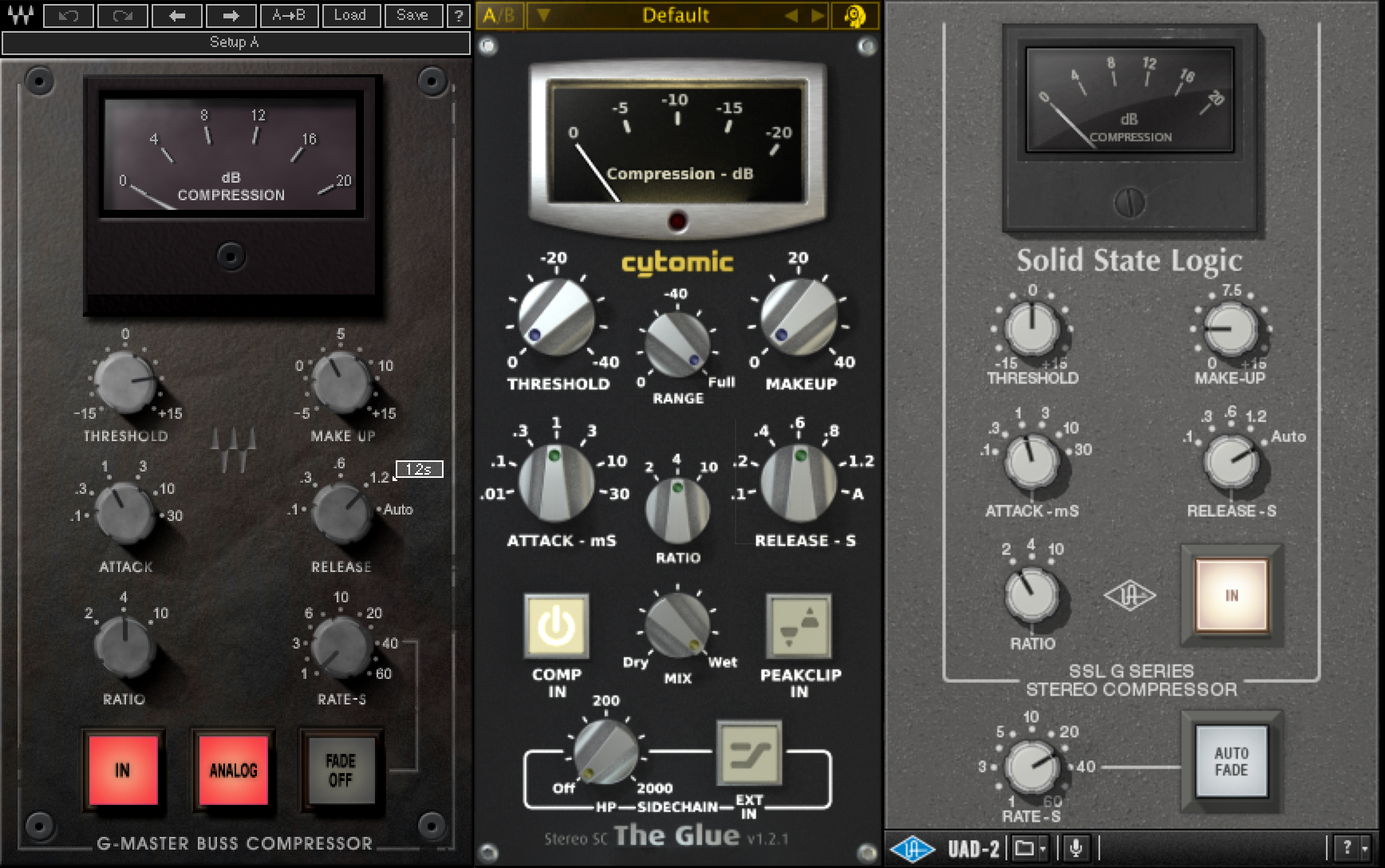Undo last change in Waves toolbar
This screenshot has height=868, width=1385.
coord(68,15)
